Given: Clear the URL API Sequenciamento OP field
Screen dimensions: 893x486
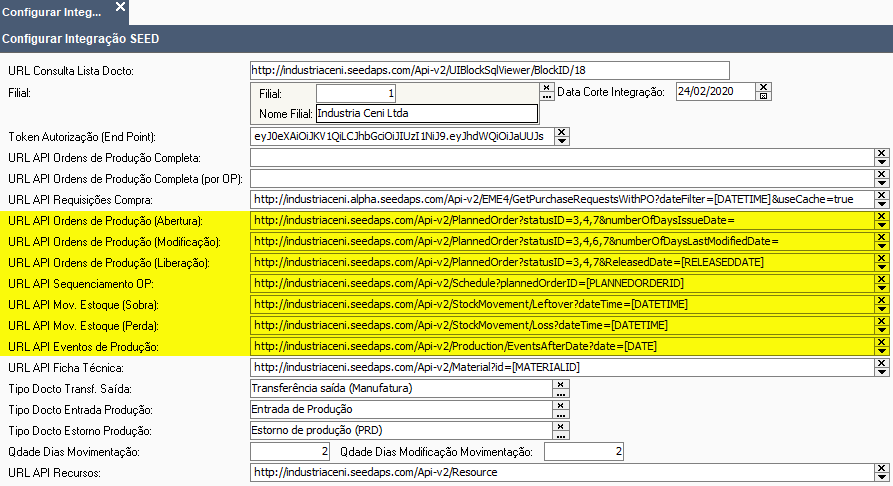Looking at the screenshot, I should point(882,280).
